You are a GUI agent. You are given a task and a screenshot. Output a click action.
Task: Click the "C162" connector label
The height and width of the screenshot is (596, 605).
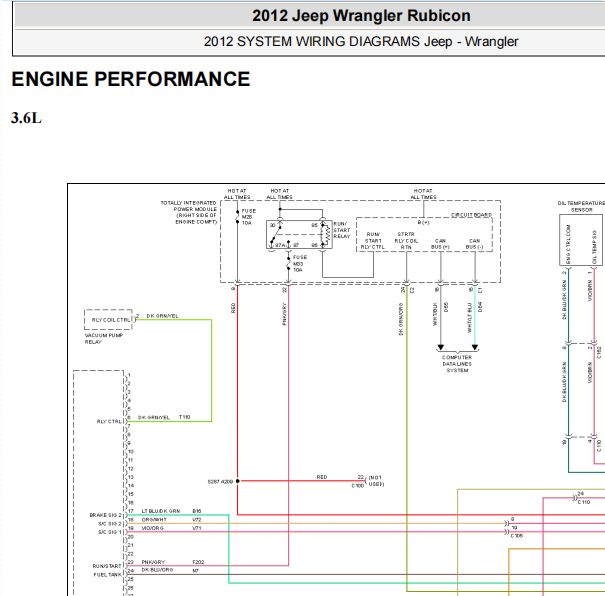599,352
